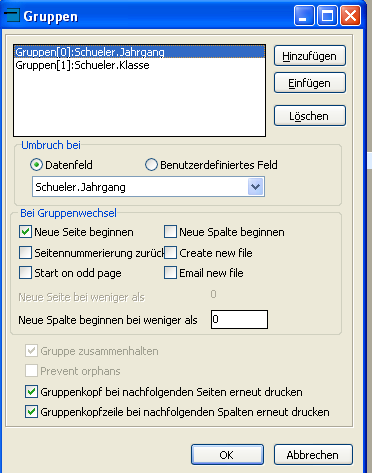Click the Einfügen button
372x473 pixels.
pos(310,83)
